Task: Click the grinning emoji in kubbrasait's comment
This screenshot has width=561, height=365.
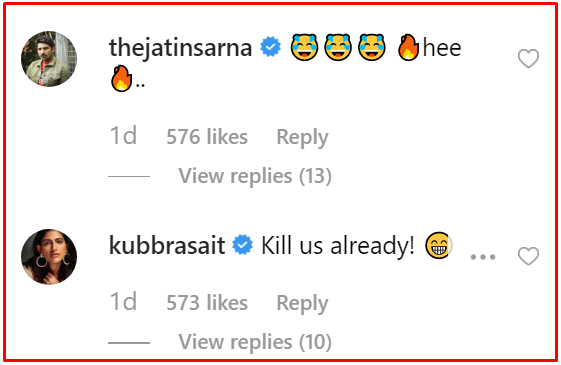Action: (x=438, y=245)
